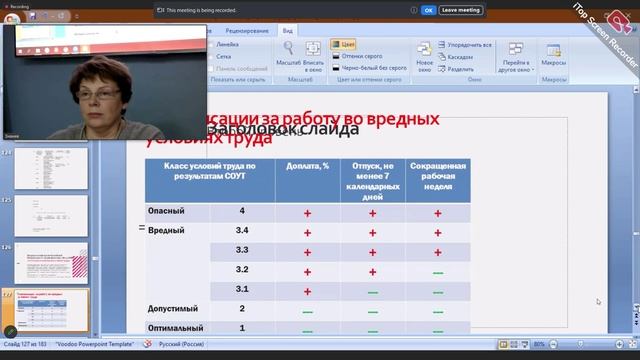Open the Макросы macros dialog
The width and height of the screenshot is (640, 360).
click(x=553, y=54)
